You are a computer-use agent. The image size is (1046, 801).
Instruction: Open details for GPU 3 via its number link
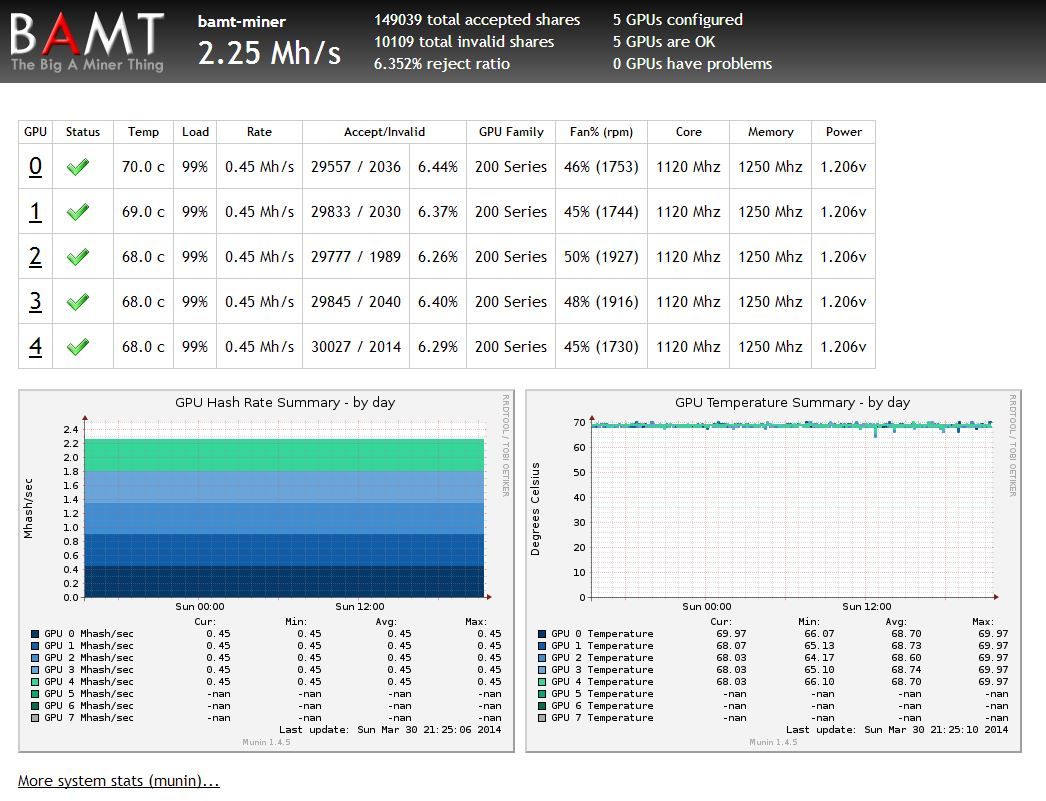click(34, 301)
